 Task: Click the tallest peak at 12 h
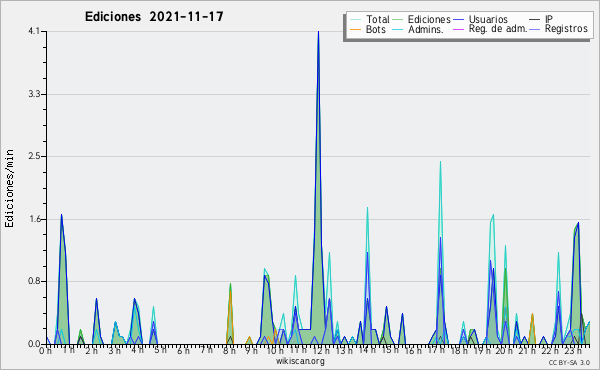click(318, 32)
